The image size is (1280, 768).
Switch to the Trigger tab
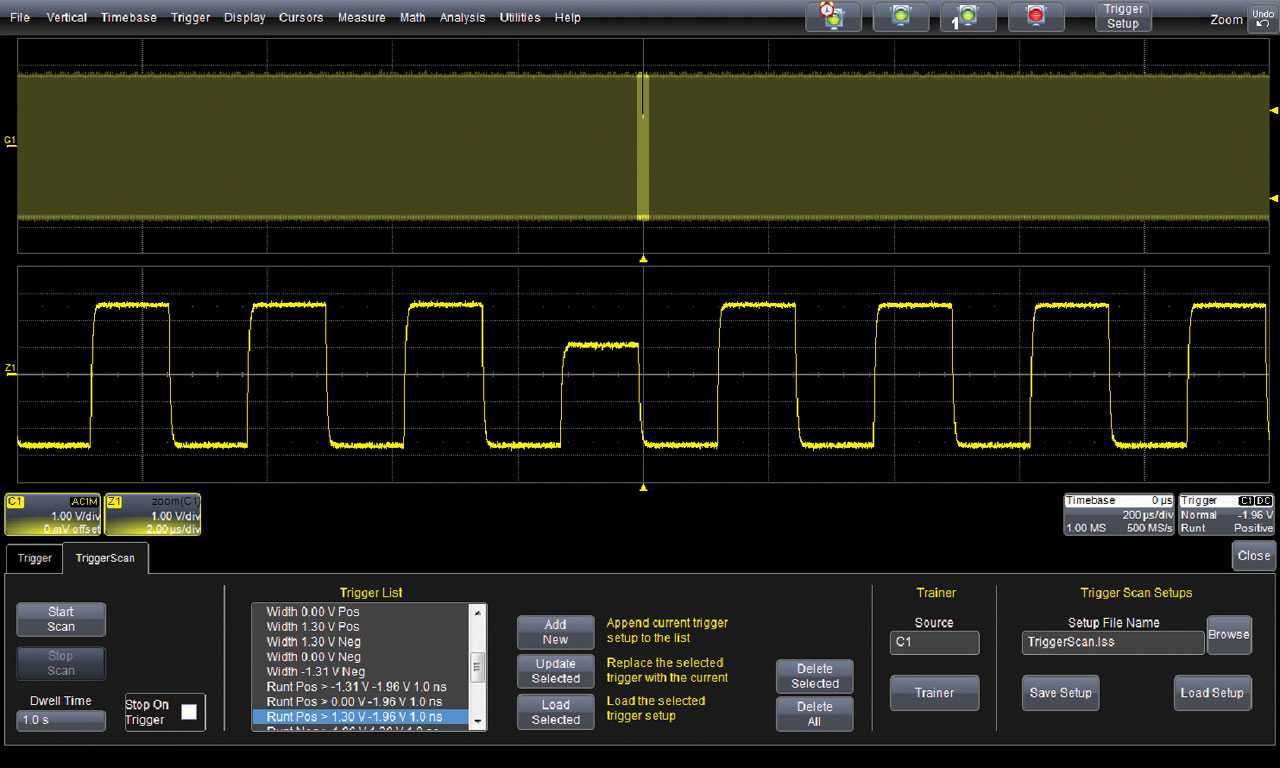click(x=33, y=558)
